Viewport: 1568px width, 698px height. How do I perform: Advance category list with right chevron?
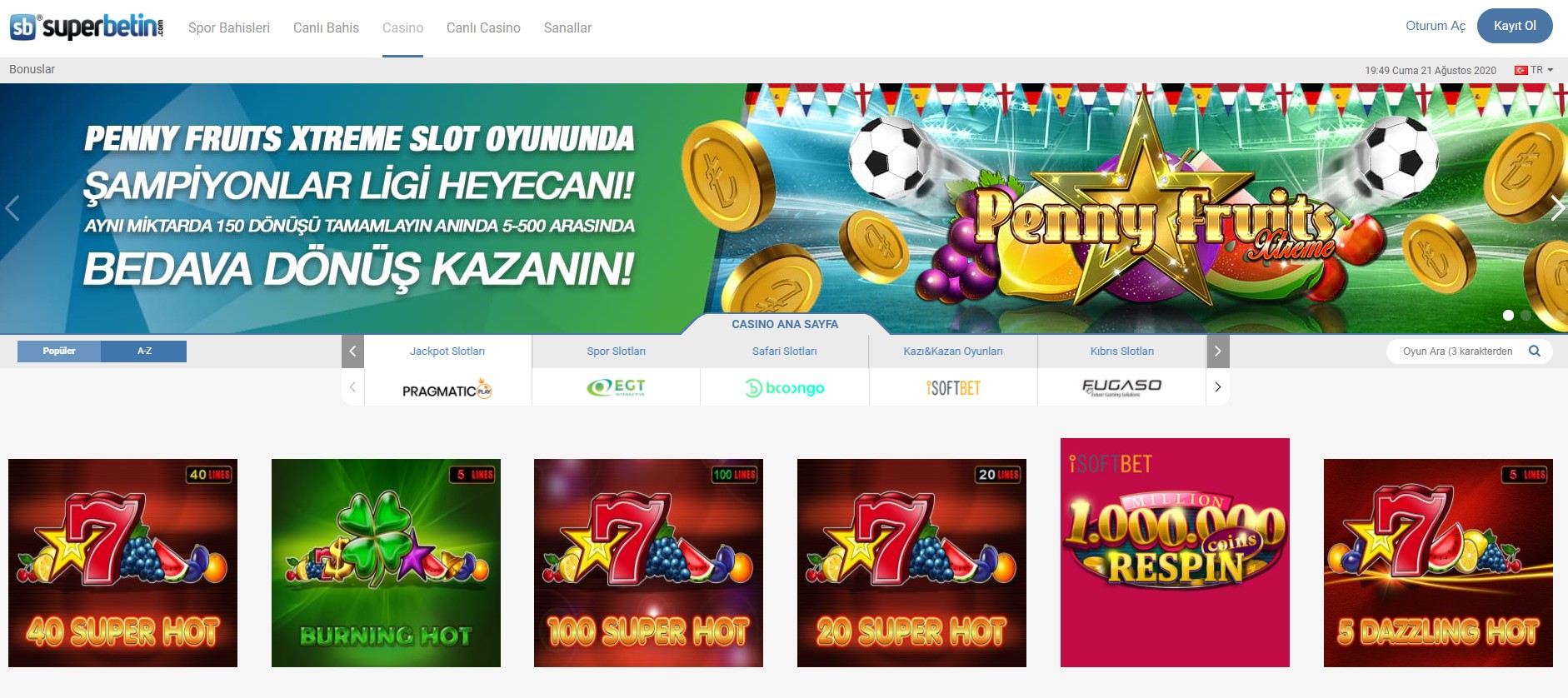click(x=1218, y=351)
